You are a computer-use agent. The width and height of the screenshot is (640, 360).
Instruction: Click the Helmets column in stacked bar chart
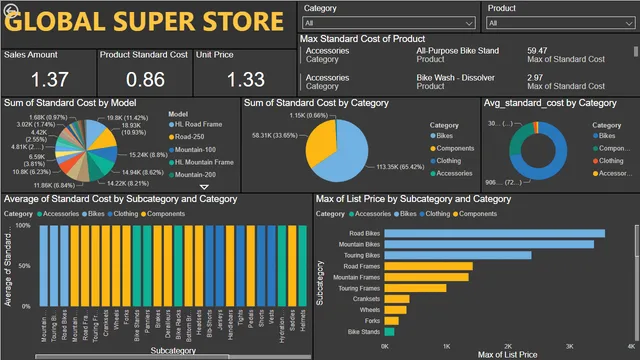pos(302,266)
